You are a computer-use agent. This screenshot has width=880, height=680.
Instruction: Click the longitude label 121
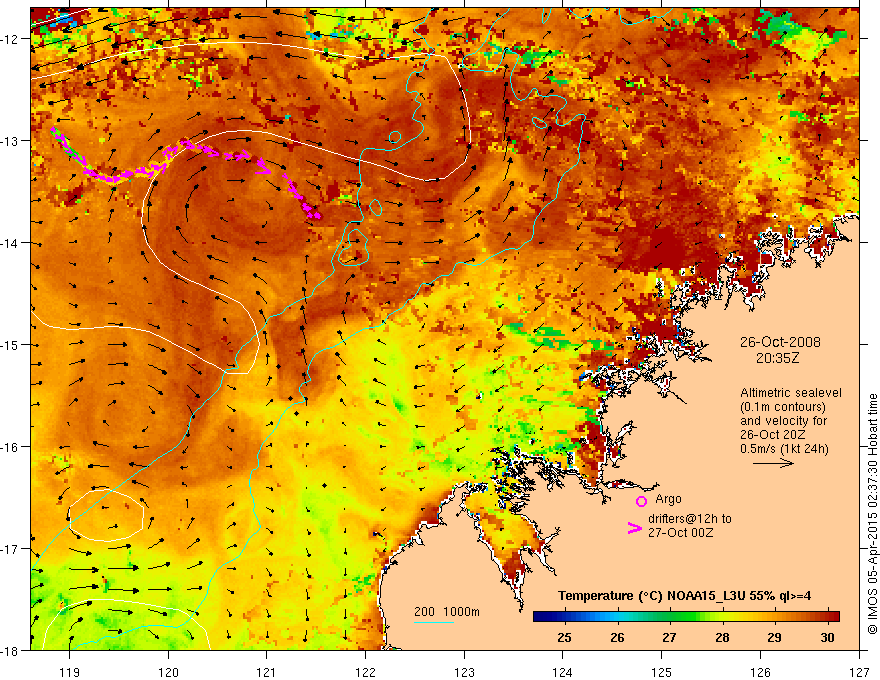click(267, 672)
